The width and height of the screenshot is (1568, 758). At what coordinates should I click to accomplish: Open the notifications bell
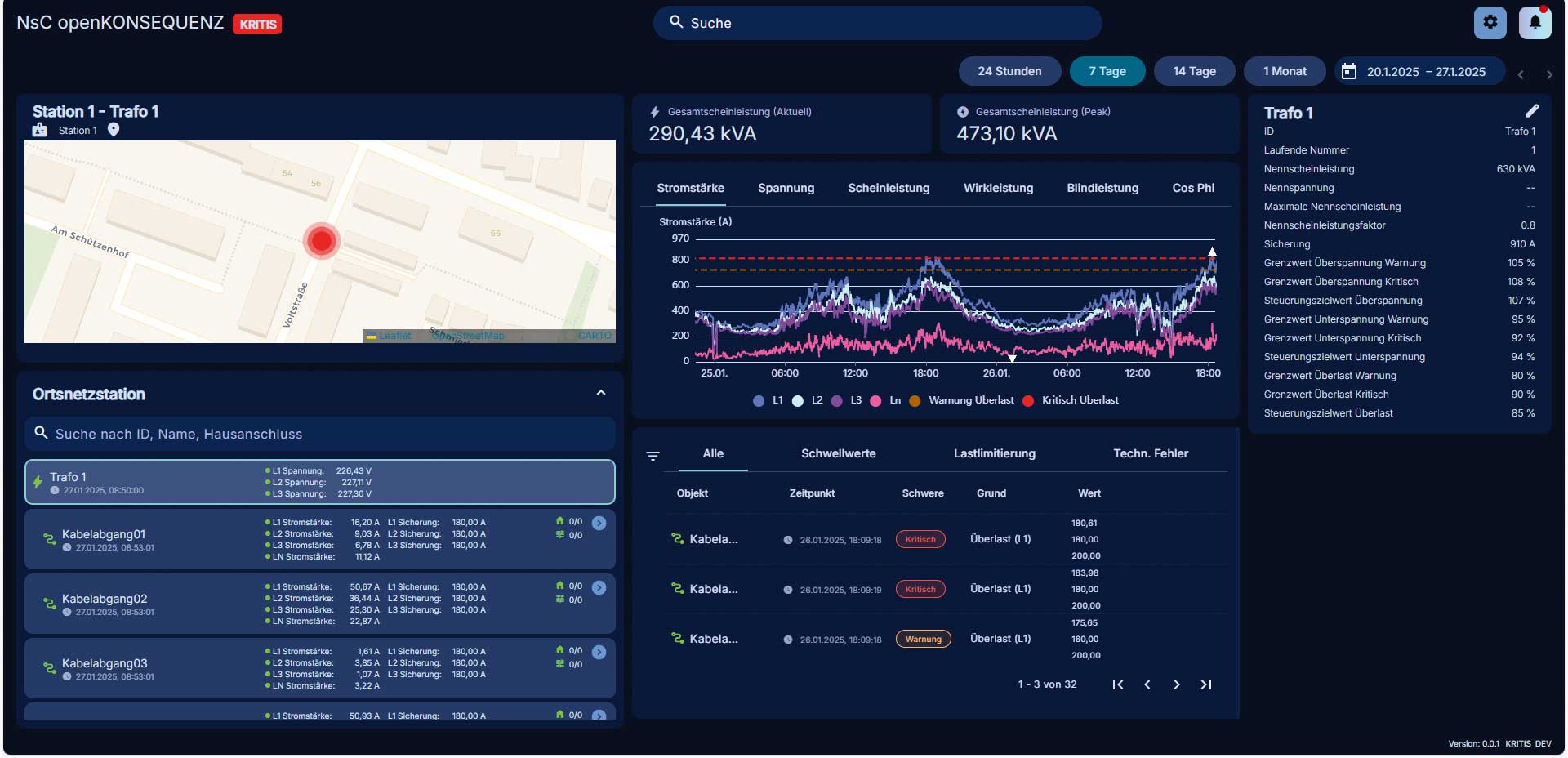pos(1535,23)
